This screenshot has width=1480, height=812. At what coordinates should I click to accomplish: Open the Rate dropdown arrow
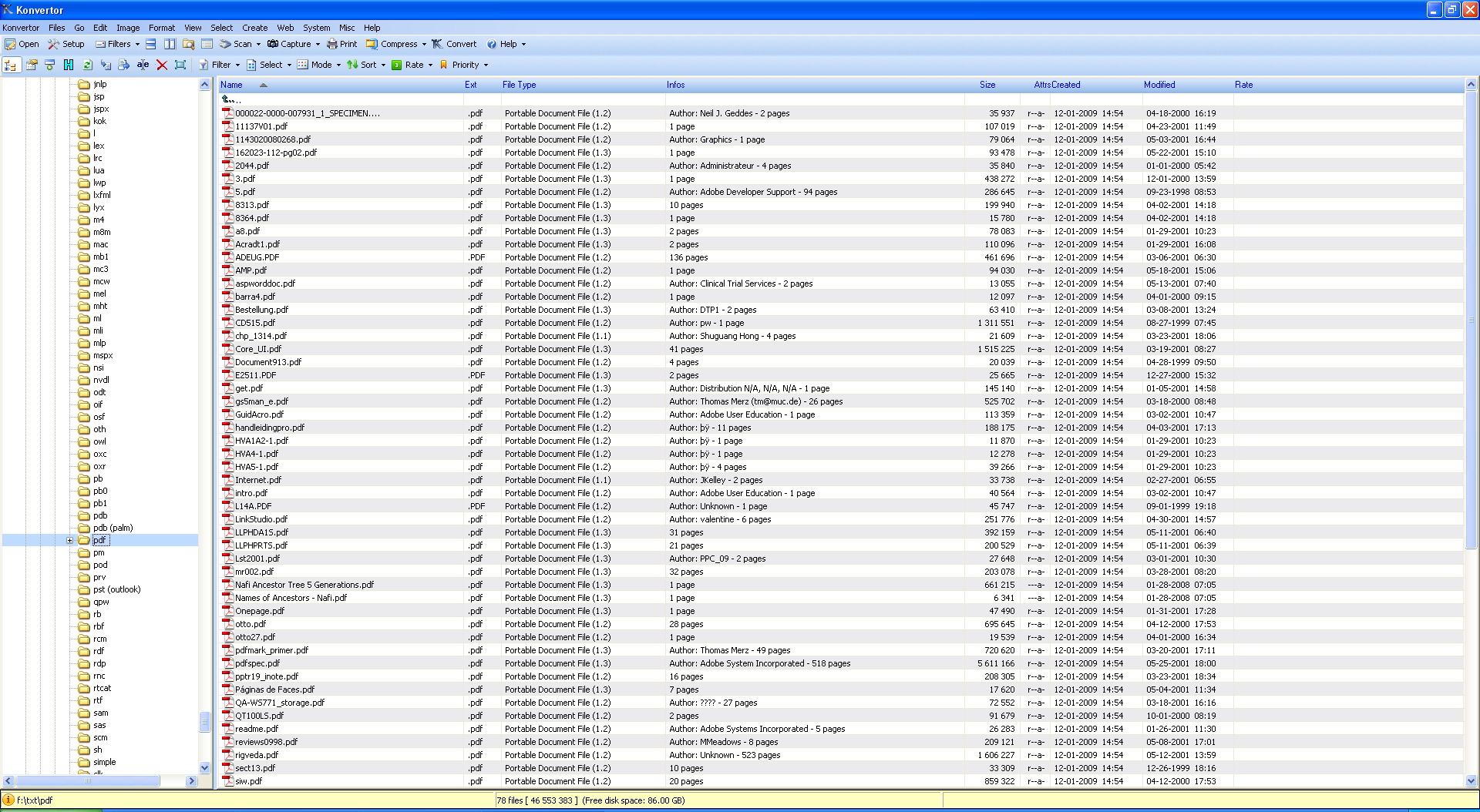(x=430, y=65)
